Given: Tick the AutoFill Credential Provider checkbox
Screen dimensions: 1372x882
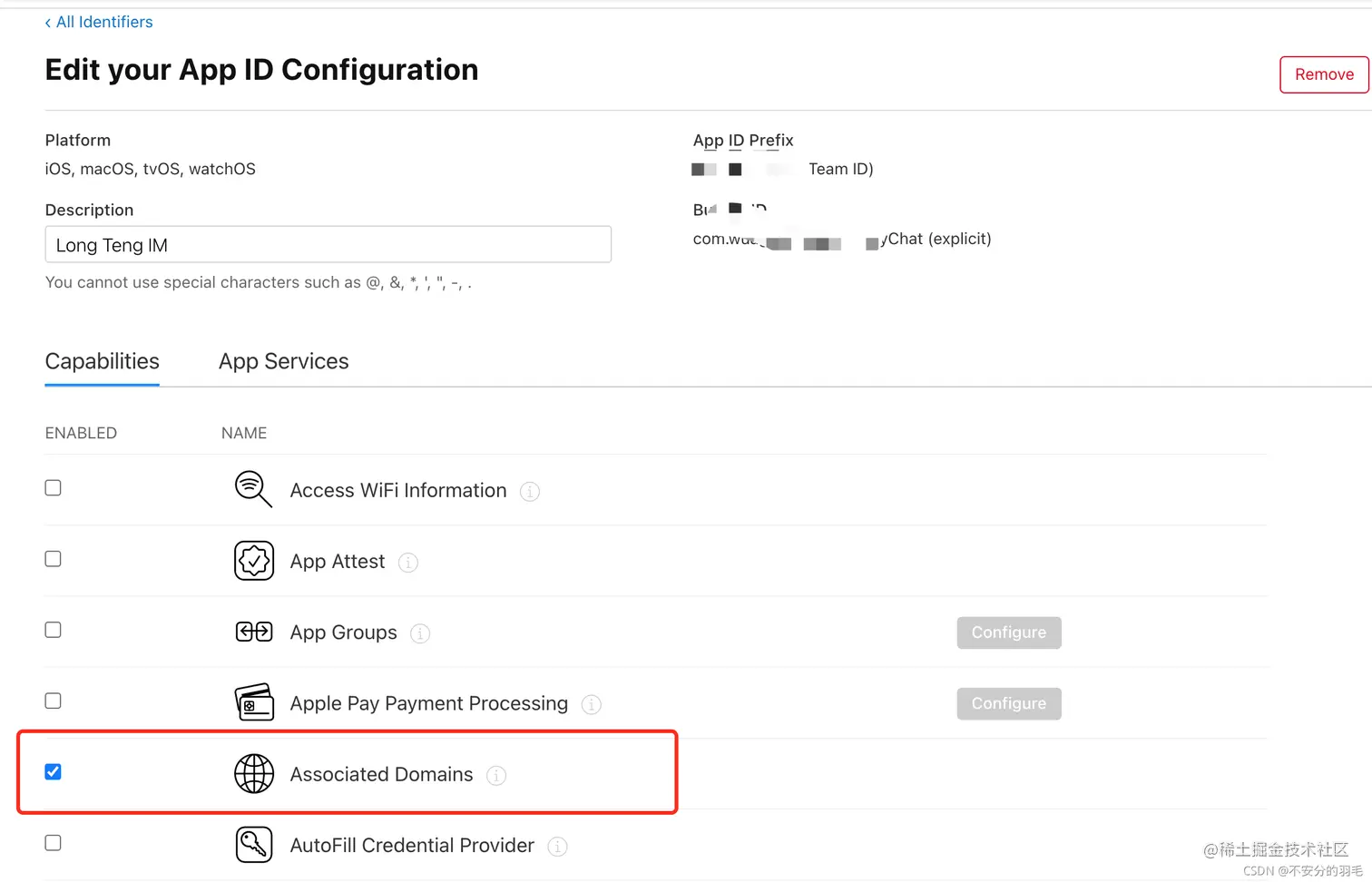Looking at the screenshot, I should (x=54, y=843).
